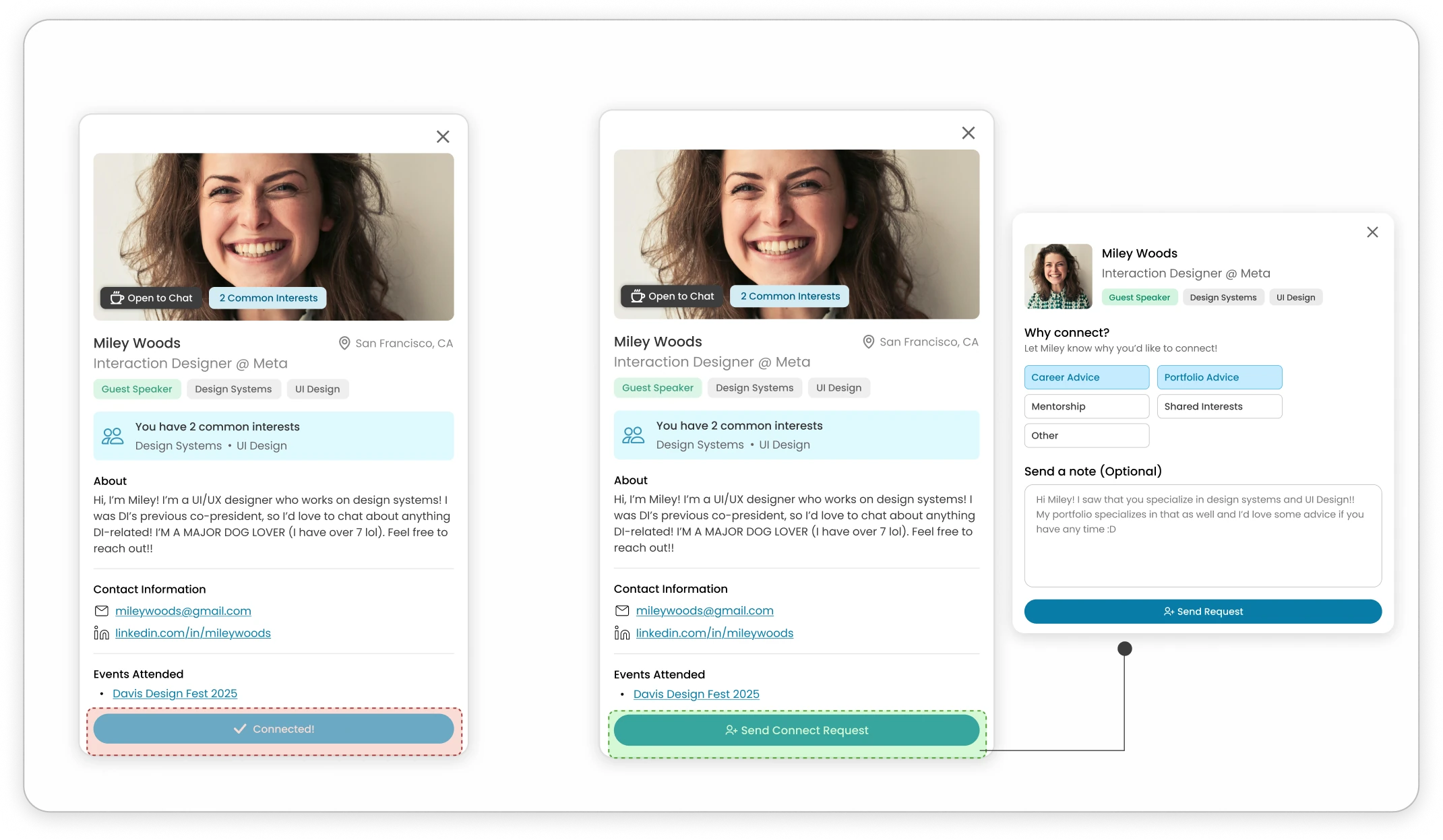Click the Open to Chat badge on middle photo

(672, 296)
